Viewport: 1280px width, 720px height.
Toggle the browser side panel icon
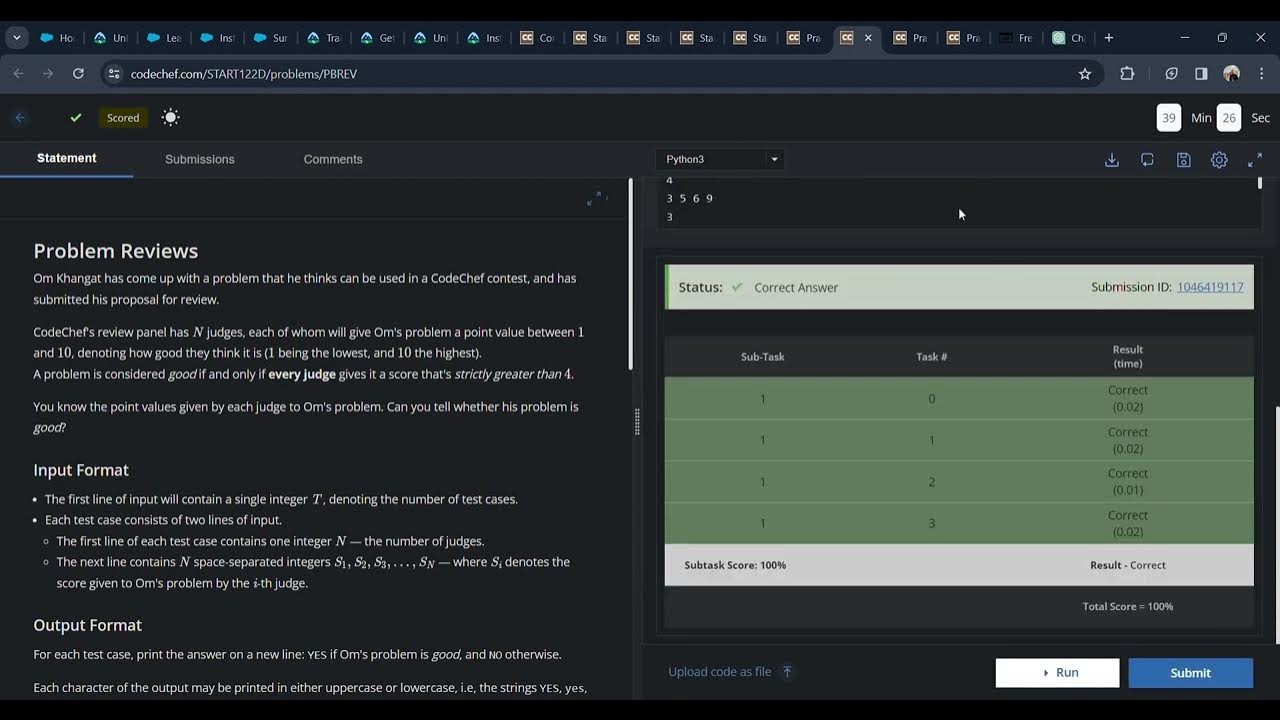(1201, 74)
